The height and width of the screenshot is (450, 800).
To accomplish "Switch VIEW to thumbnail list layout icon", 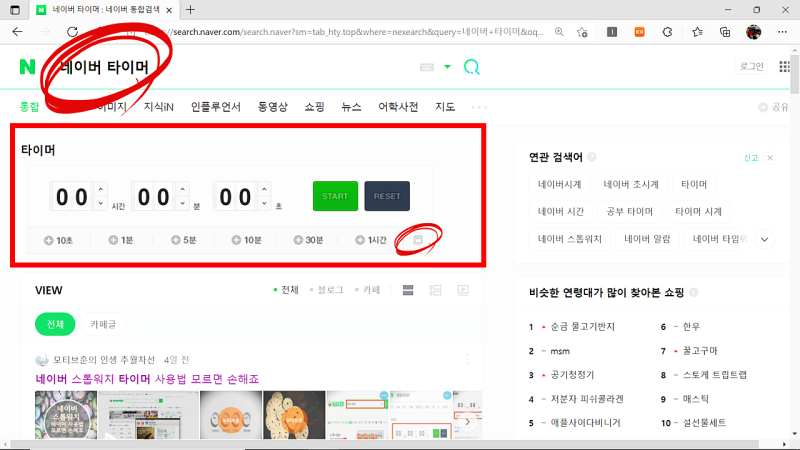I will pos(435,290).
